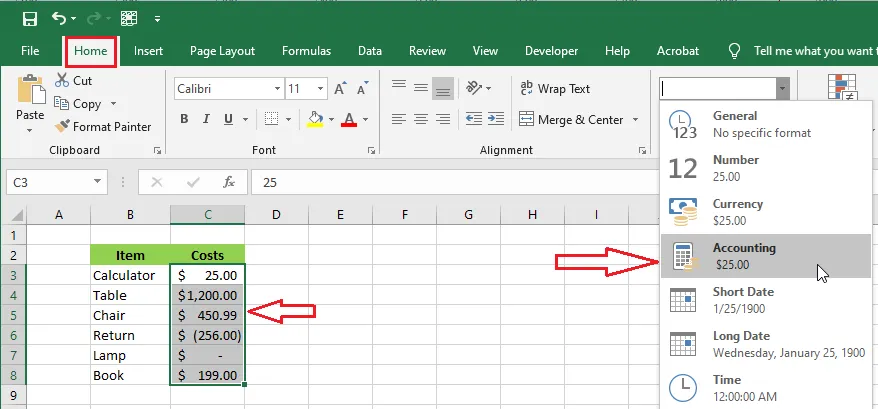Open the Borders dropdown arrow
This screenshot has width=878, height=409.
coord(288,119)
